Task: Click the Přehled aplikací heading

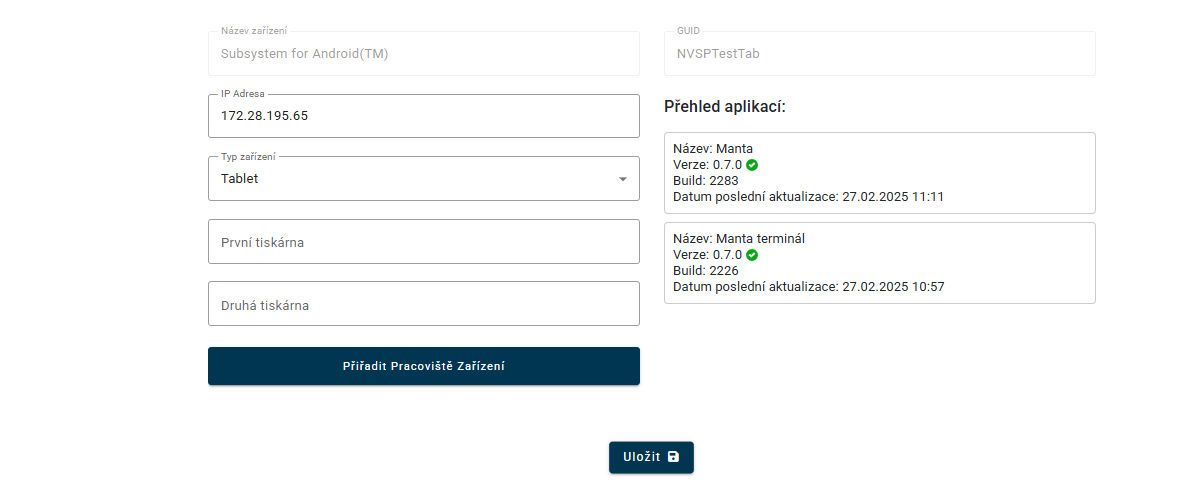Action: click(x=725, y=106)
